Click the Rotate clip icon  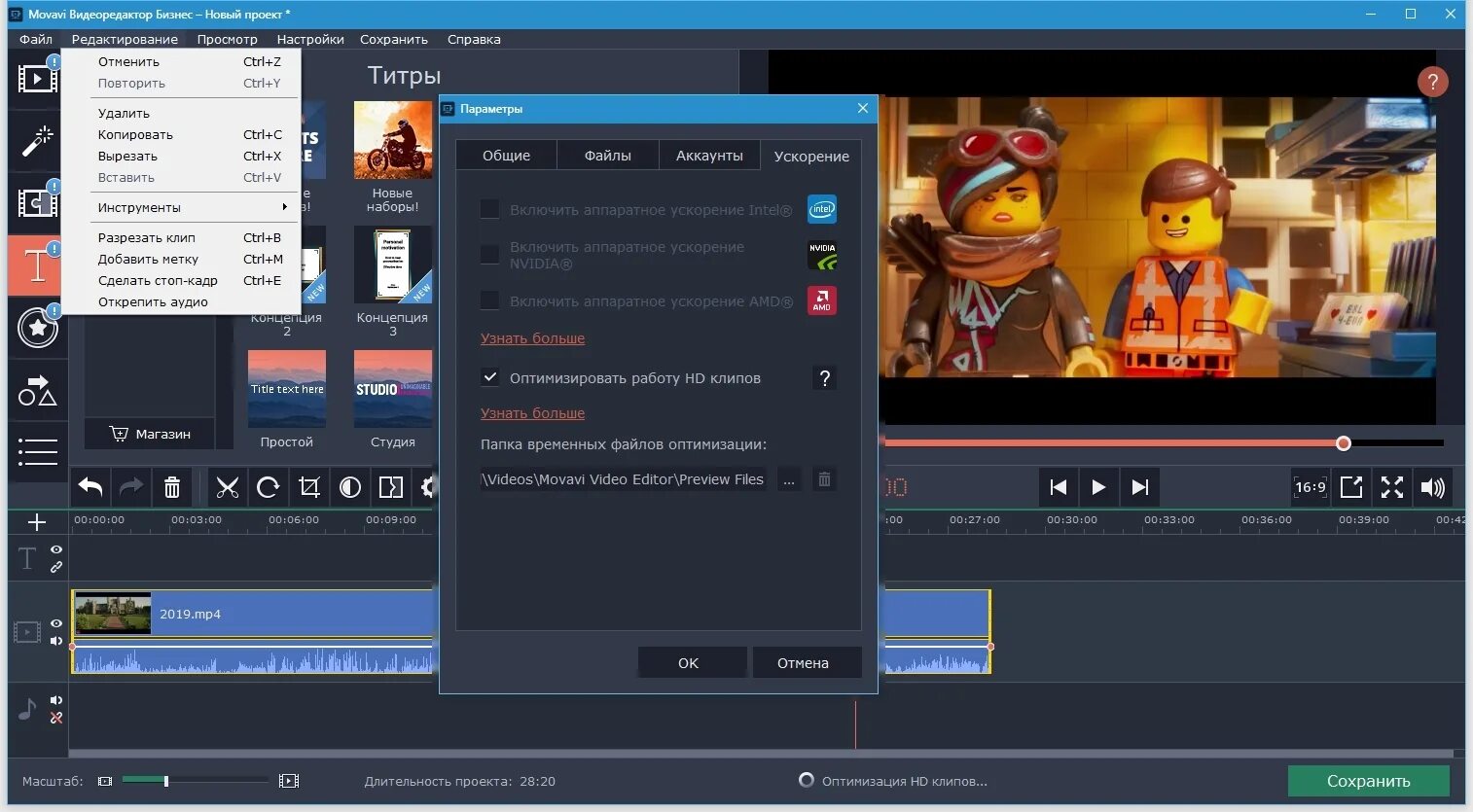(269, 487)
